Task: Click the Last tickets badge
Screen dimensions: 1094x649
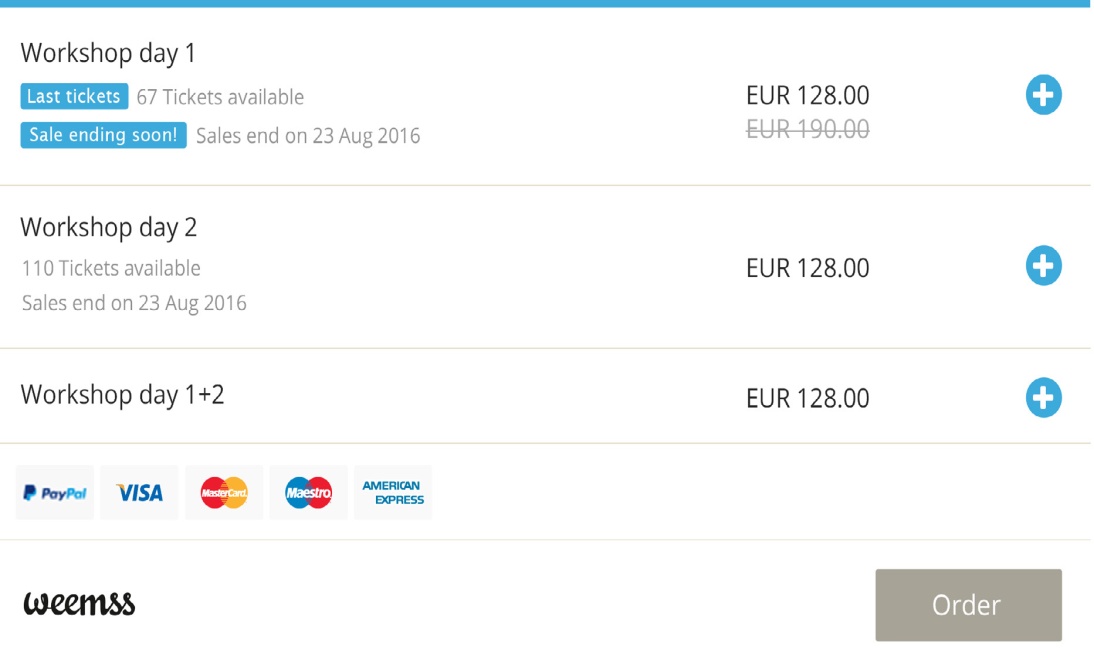Action: 74,96
